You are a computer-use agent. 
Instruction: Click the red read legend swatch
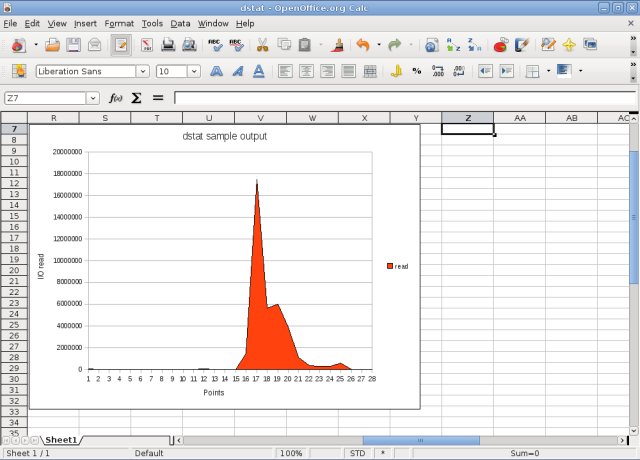[x=390, y=266]
